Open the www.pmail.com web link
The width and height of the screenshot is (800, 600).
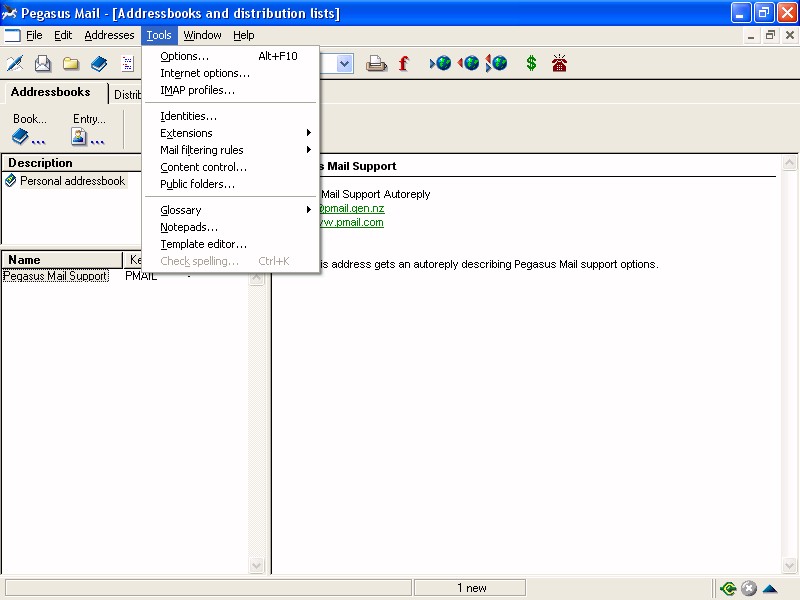pyautogui.click(x=352, y=222)
